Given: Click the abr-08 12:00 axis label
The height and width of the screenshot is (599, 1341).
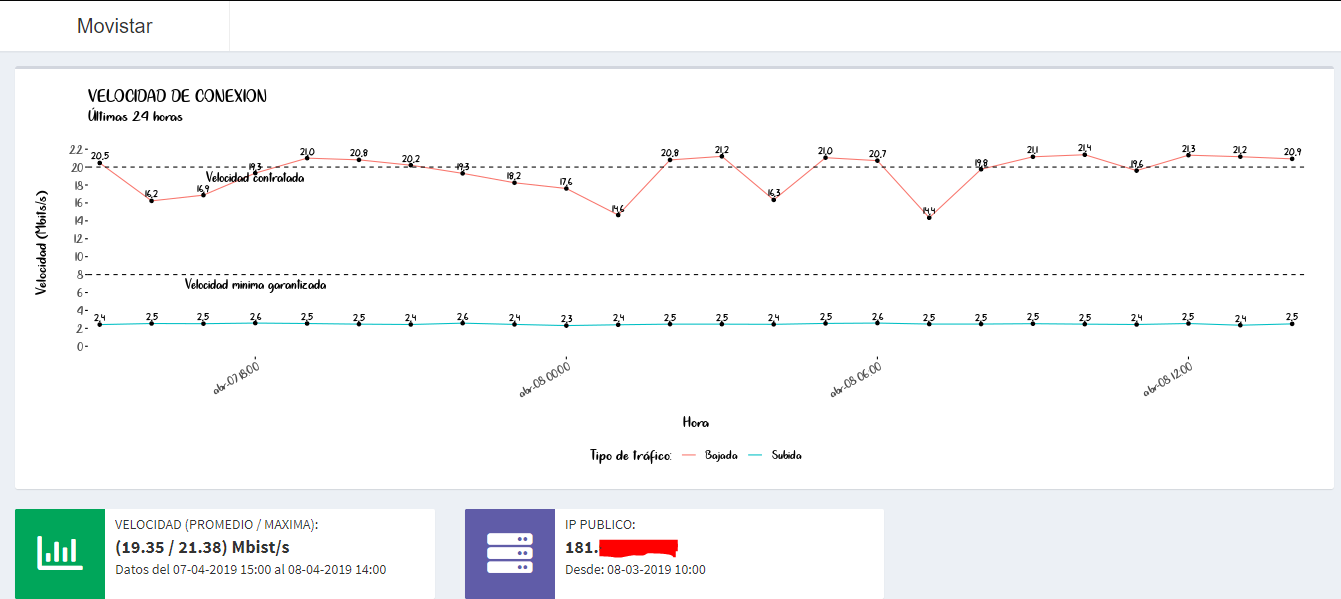Looking at the screenshot, I should pos(1168,379).
